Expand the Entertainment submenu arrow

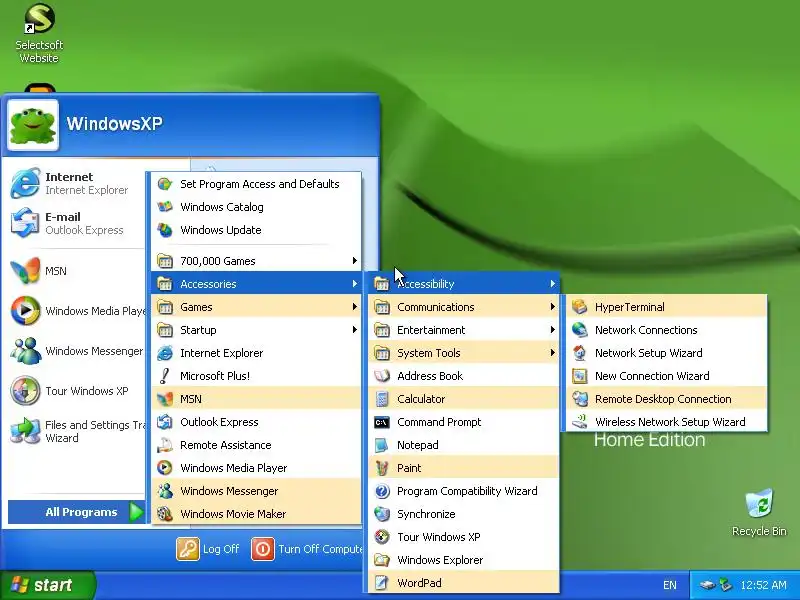coord(553,330)
